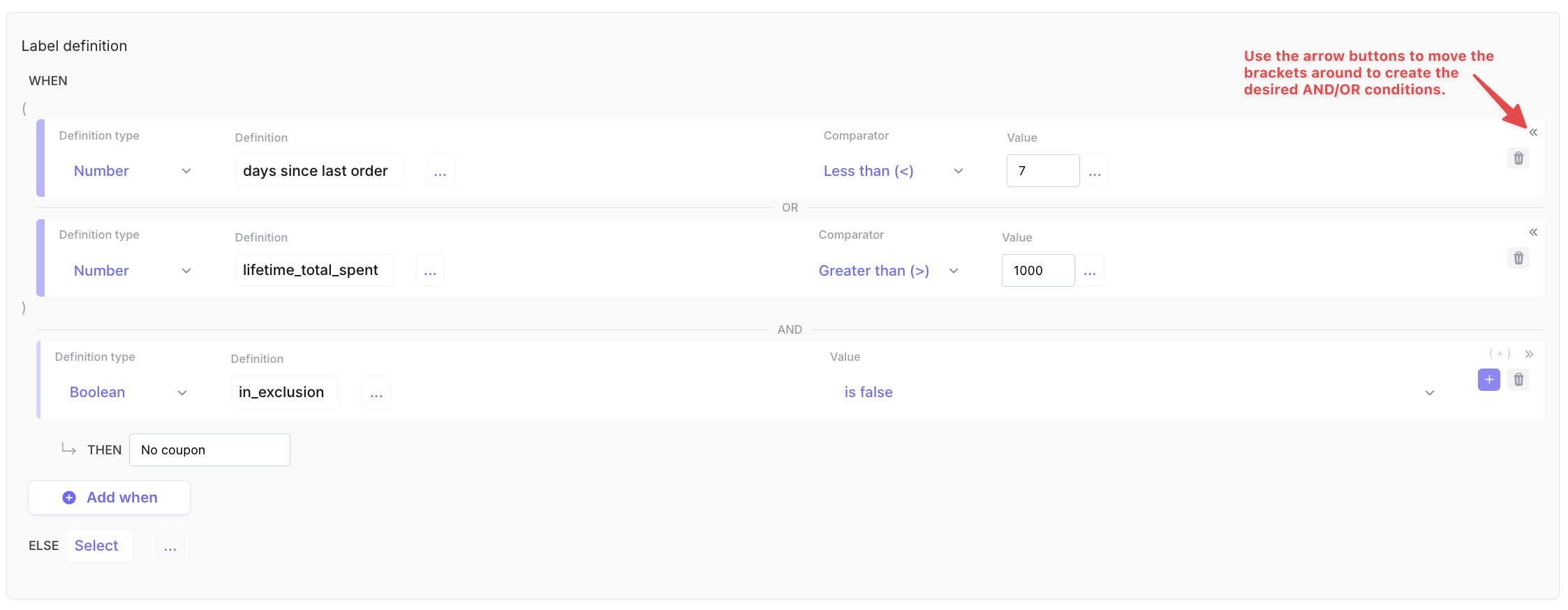
Task: Click the bracket-left arrow on lifetime_total_spent row
Action: click(x=1533, y=232)
